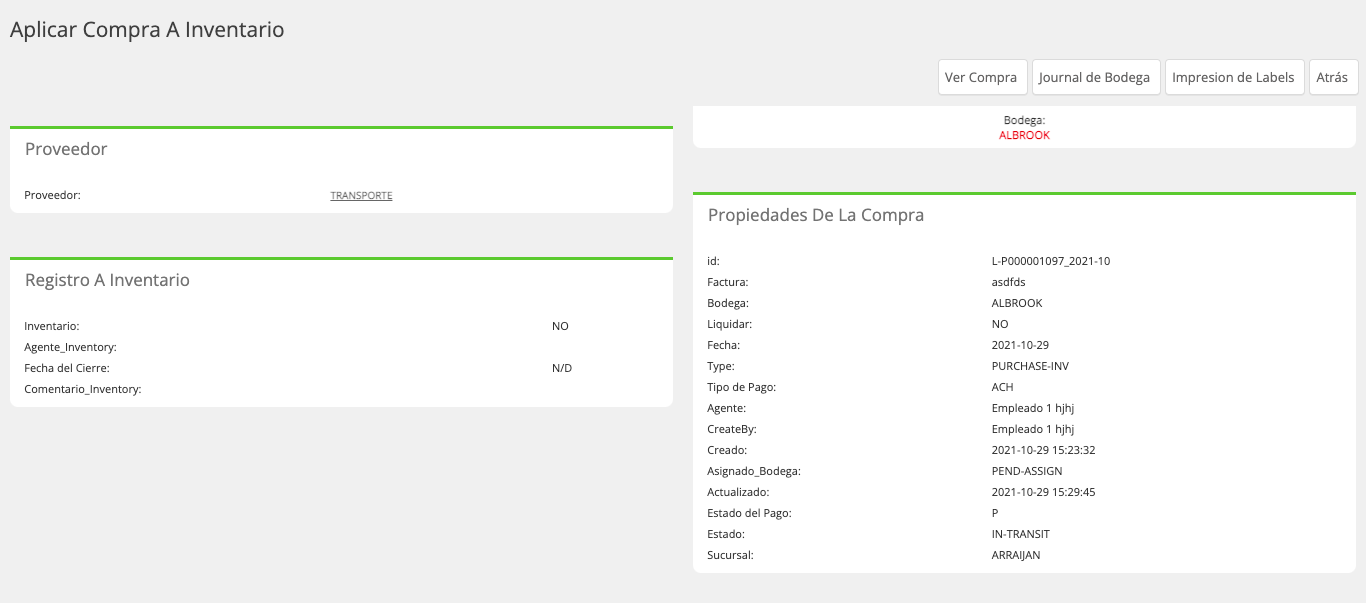
Task: Click the Inventario value NO
Action: click(x=560, y=326)
